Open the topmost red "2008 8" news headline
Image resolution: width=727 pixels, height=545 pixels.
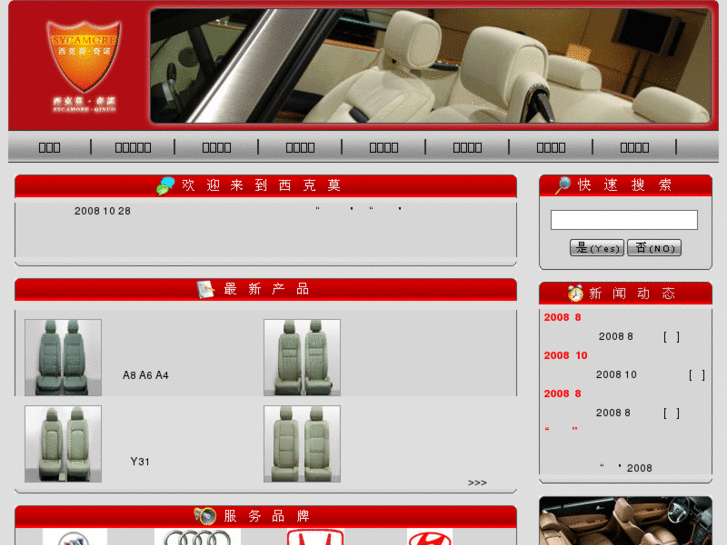point(562,317)
